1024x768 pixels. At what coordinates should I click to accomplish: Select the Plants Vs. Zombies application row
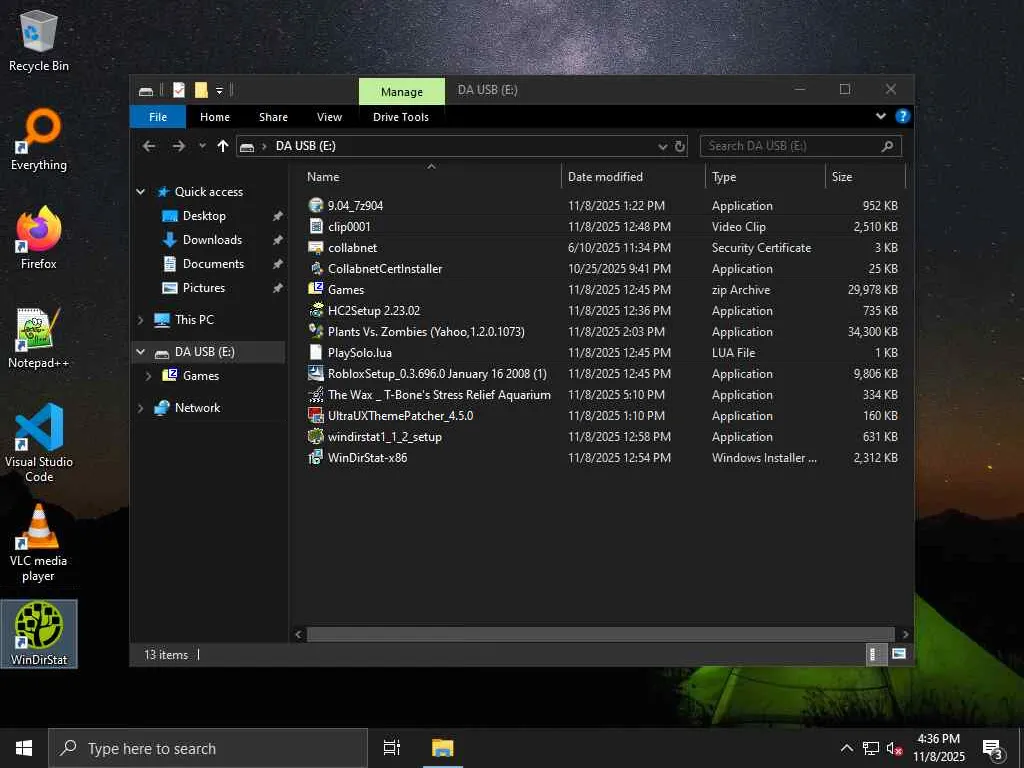pyautogui.click(x=603, y=332)
